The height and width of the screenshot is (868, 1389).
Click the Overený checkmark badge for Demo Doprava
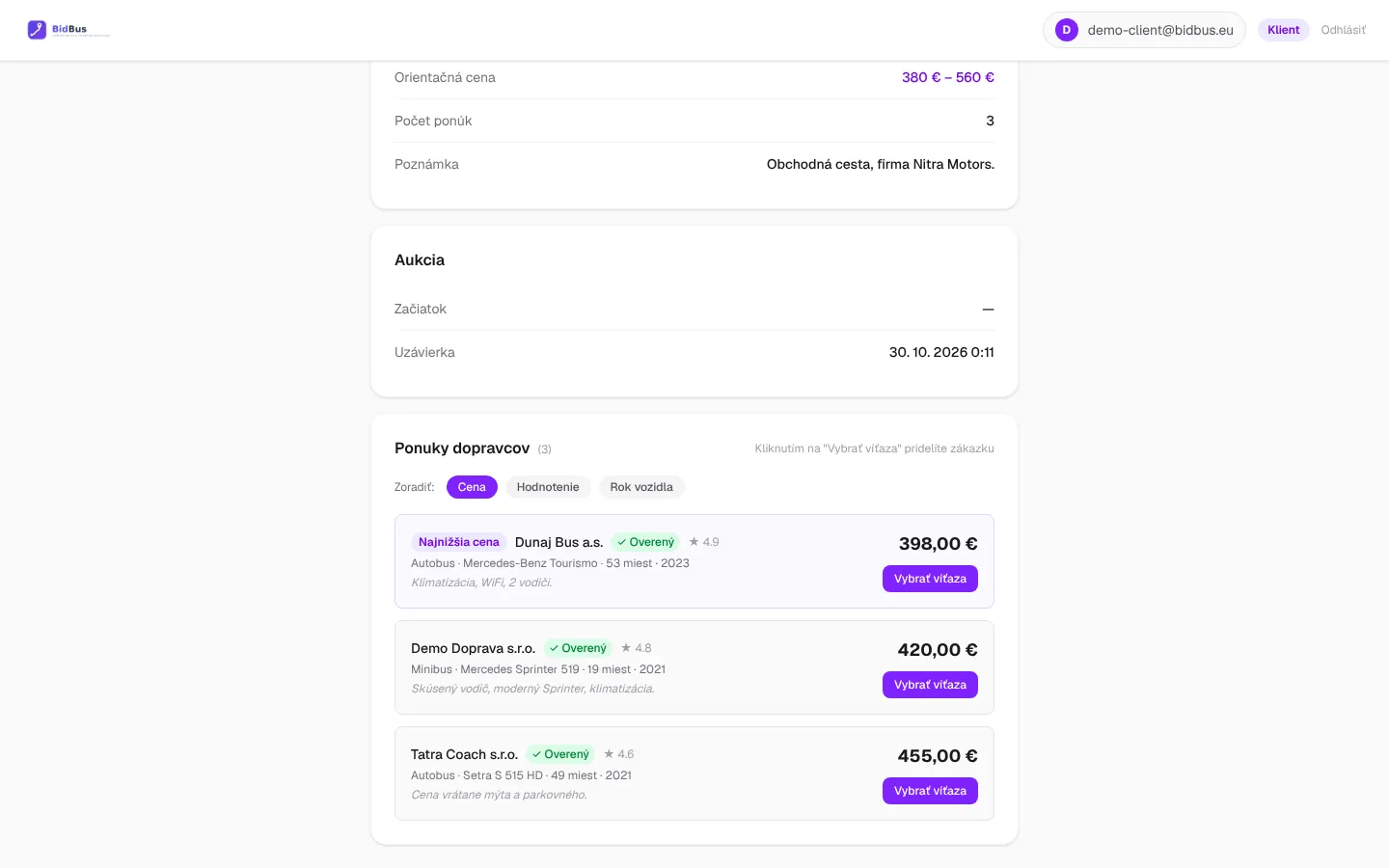click(578, 648)
